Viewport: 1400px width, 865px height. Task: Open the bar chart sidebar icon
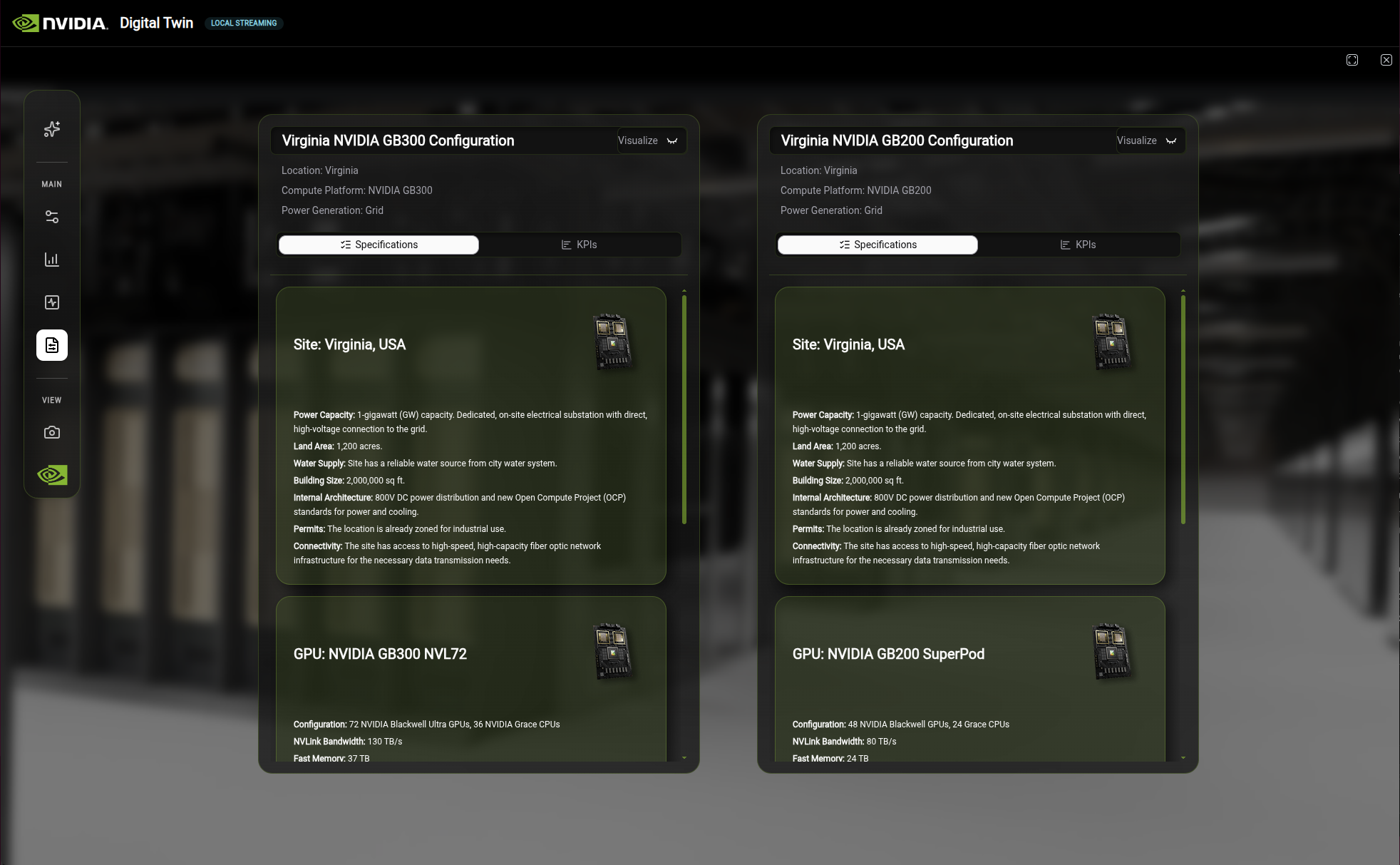[52, 260]
